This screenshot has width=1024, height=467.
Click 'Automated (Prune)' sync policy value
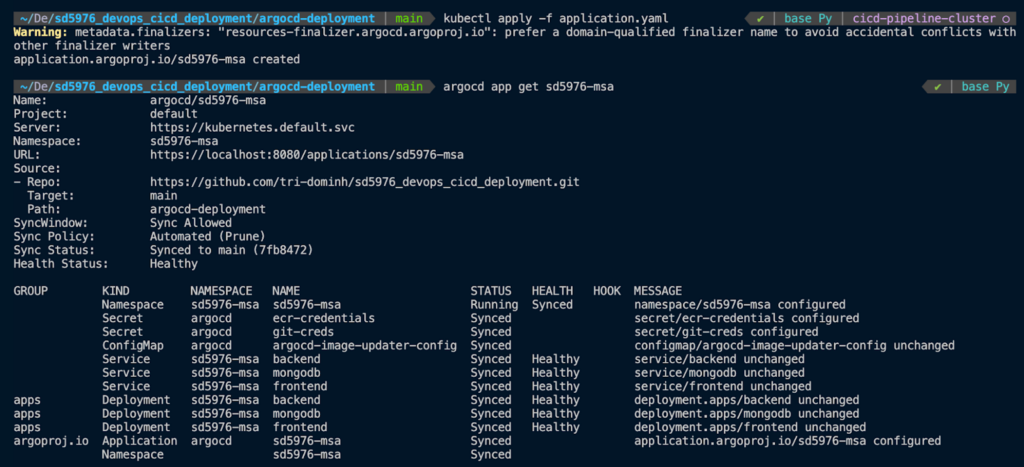tap(209, 236)
